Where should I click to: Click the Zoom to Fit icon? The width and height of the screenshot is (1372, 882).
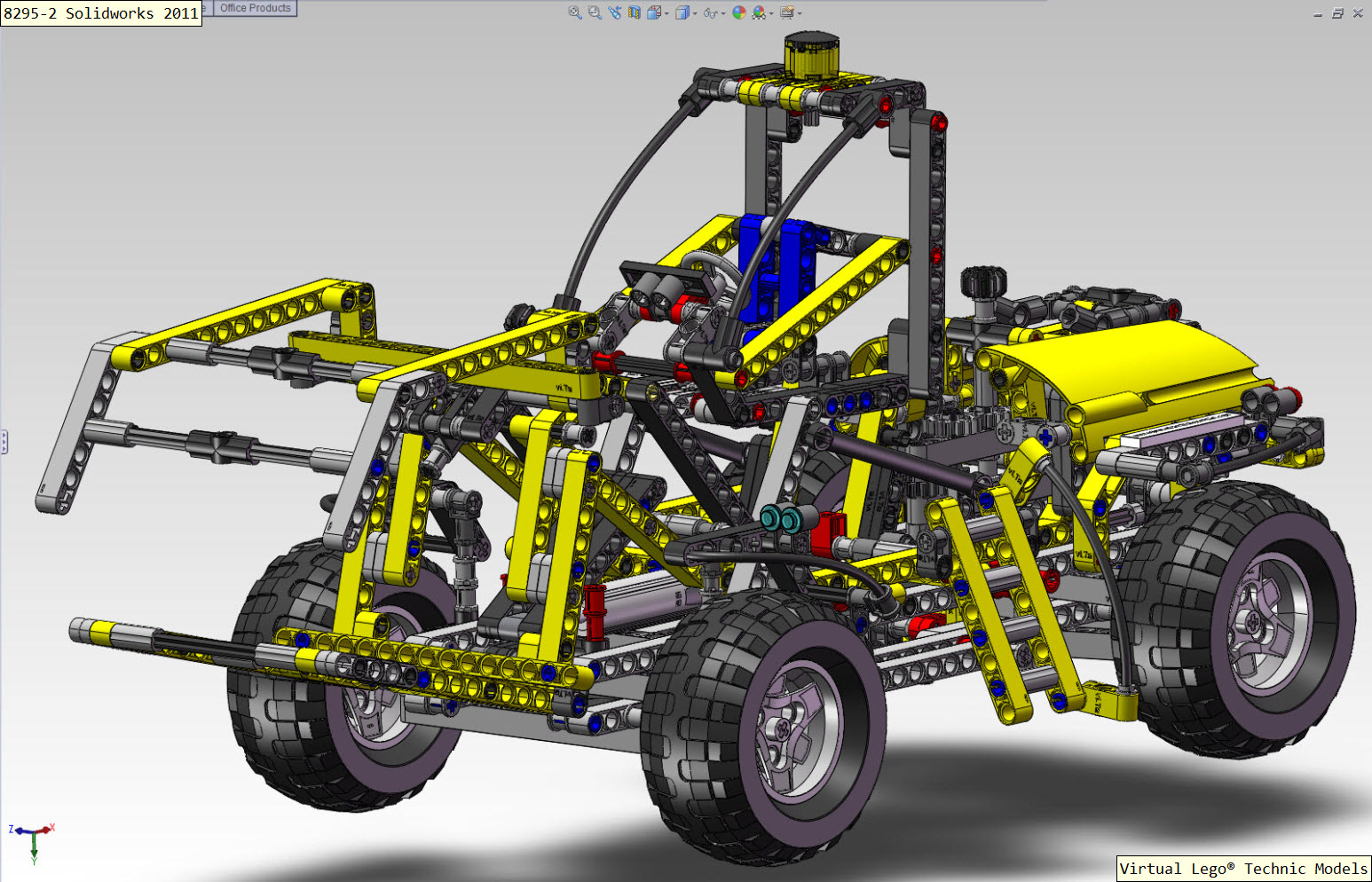coord(575,12)
